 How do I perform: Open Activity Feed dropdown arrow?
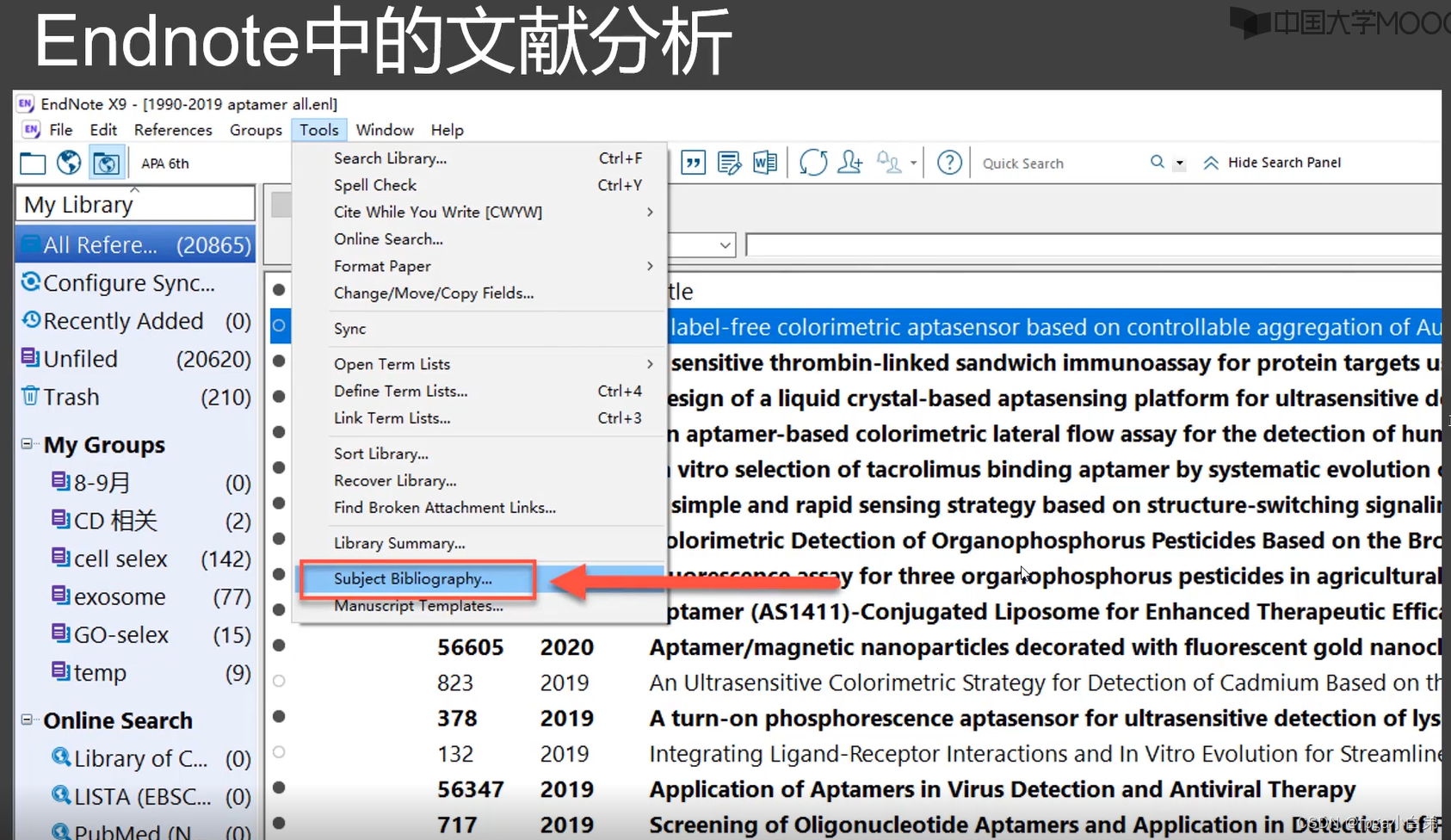click(913, 163)
